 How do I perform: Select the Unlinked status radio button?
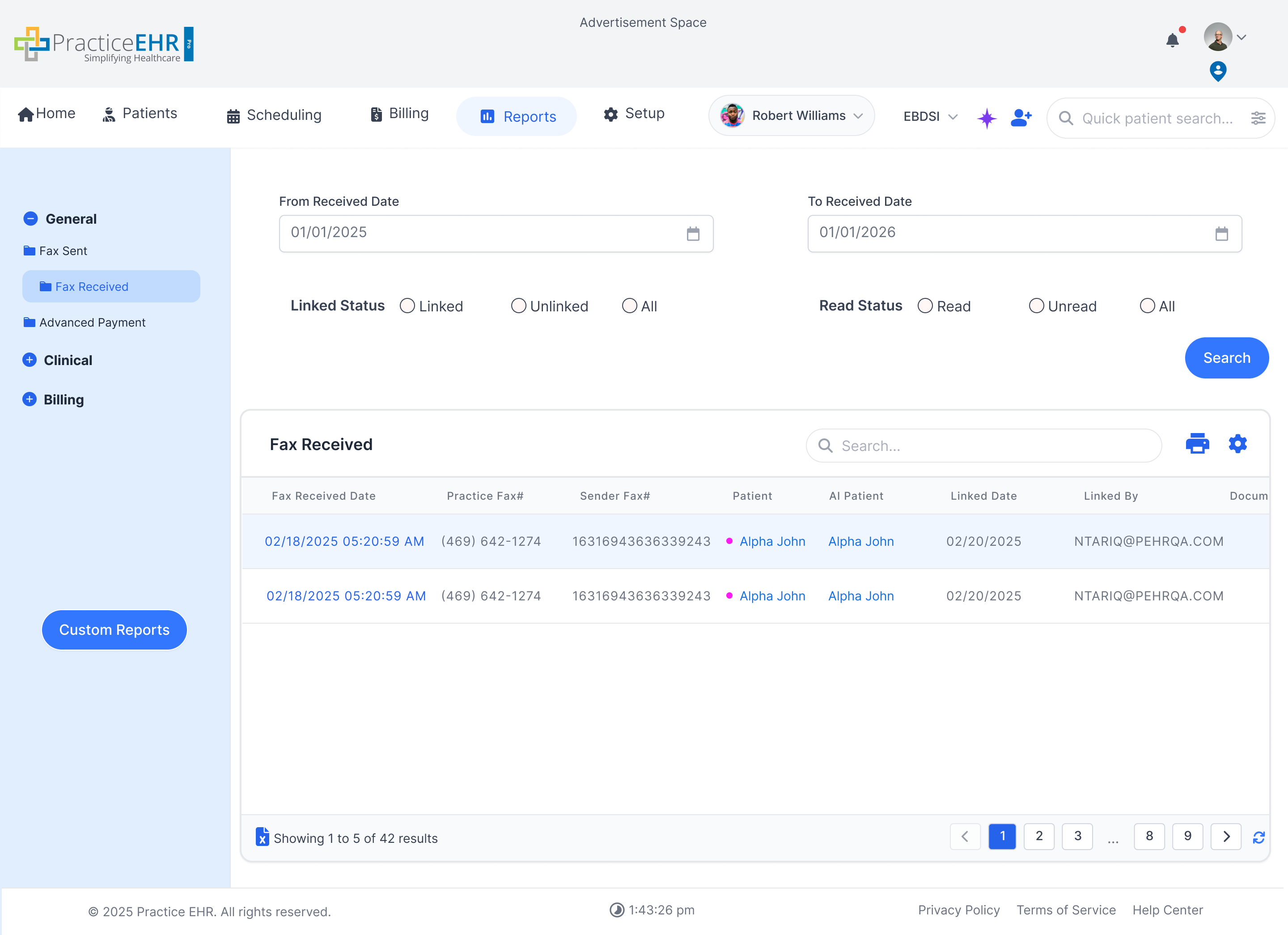click(518, 306)
